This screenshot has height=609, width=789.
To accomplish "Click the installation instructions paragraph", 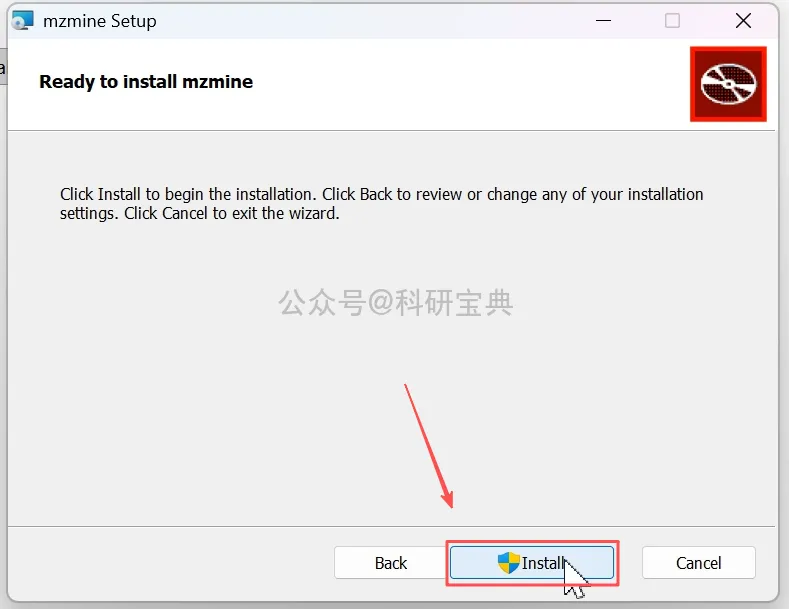I will 381,204.
